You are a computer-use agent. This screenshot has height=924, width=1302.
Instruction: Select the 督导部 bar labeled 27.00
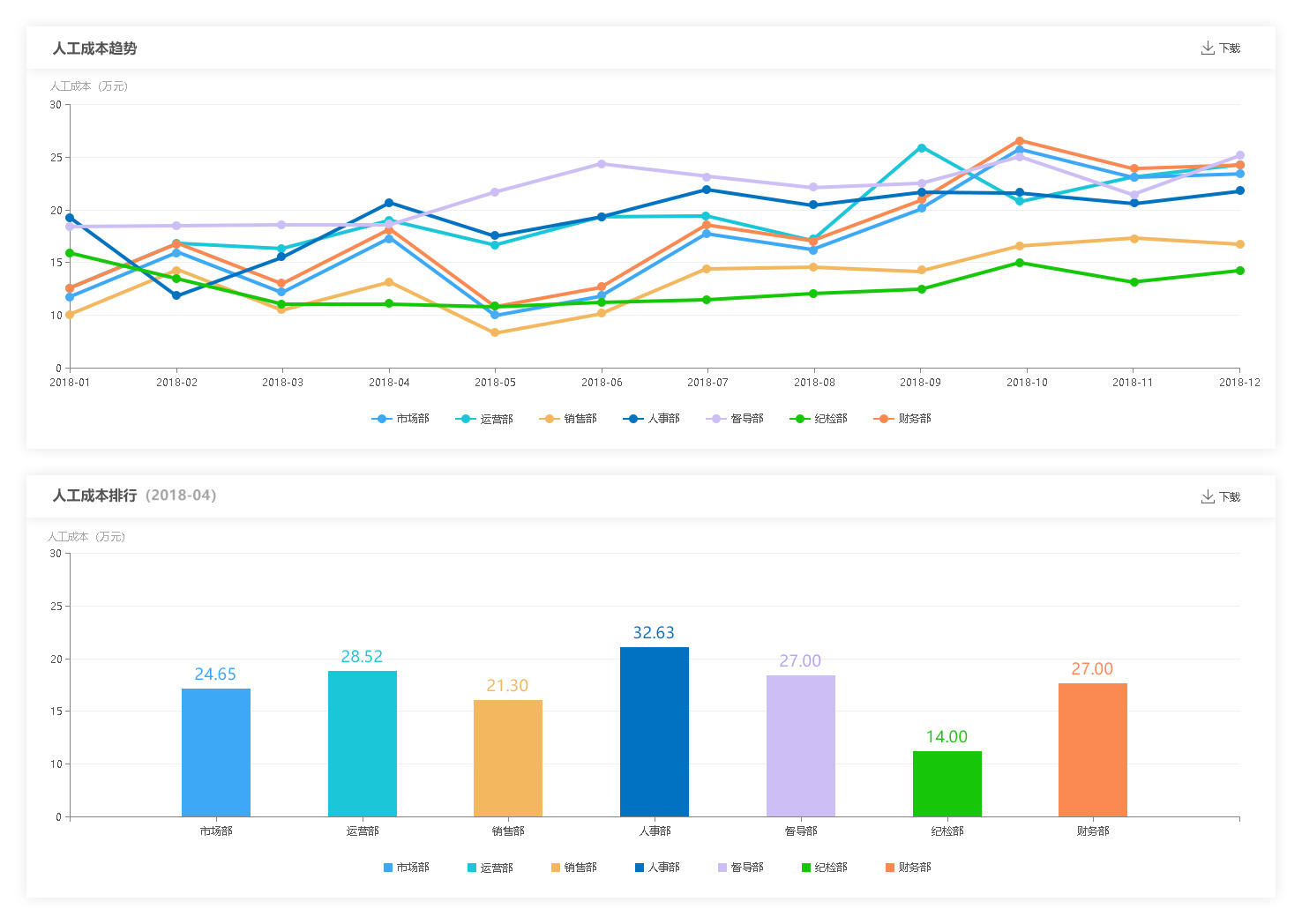[801, 746]
